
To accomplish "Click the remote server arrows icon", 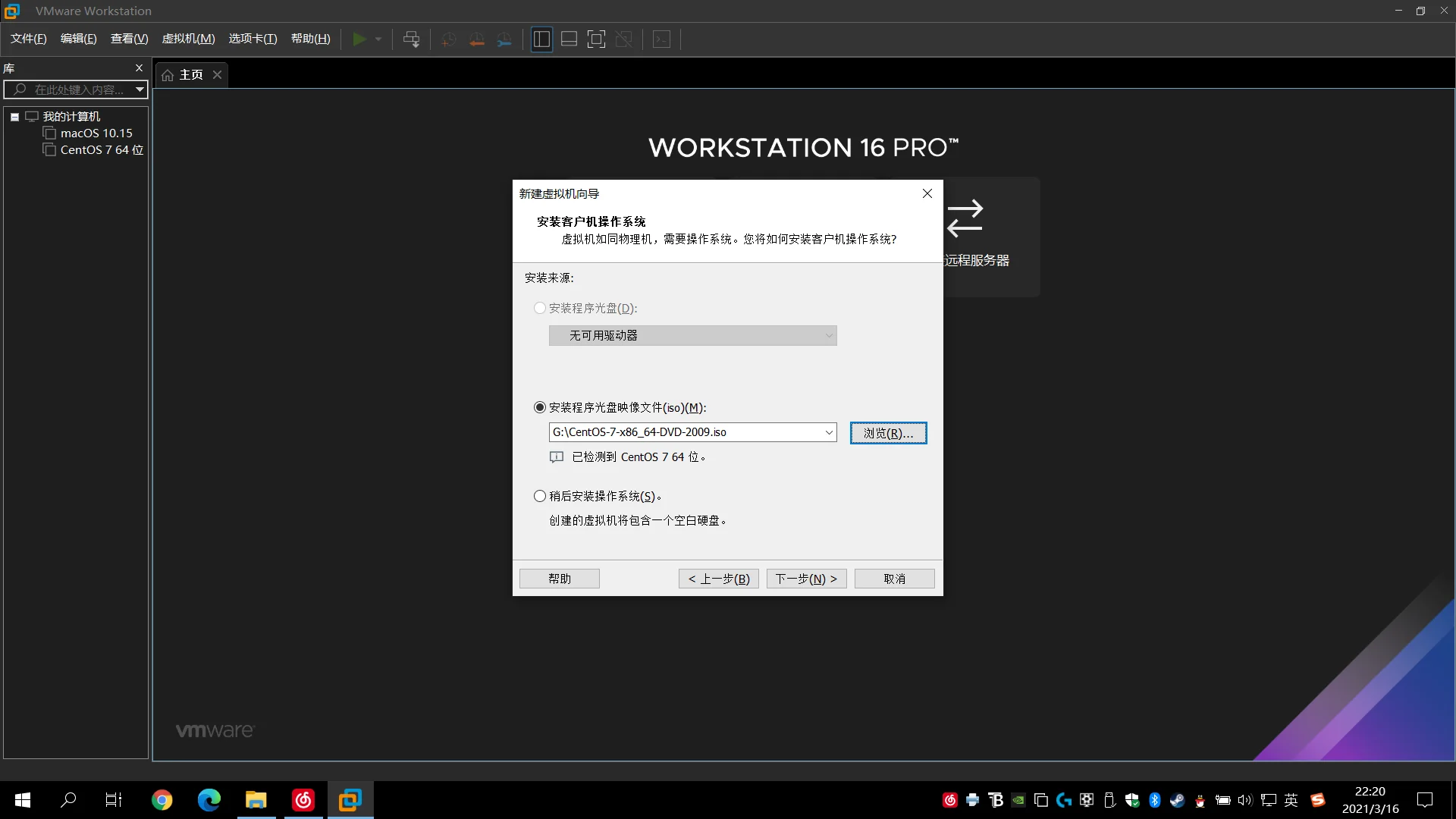I will point(965,218).
